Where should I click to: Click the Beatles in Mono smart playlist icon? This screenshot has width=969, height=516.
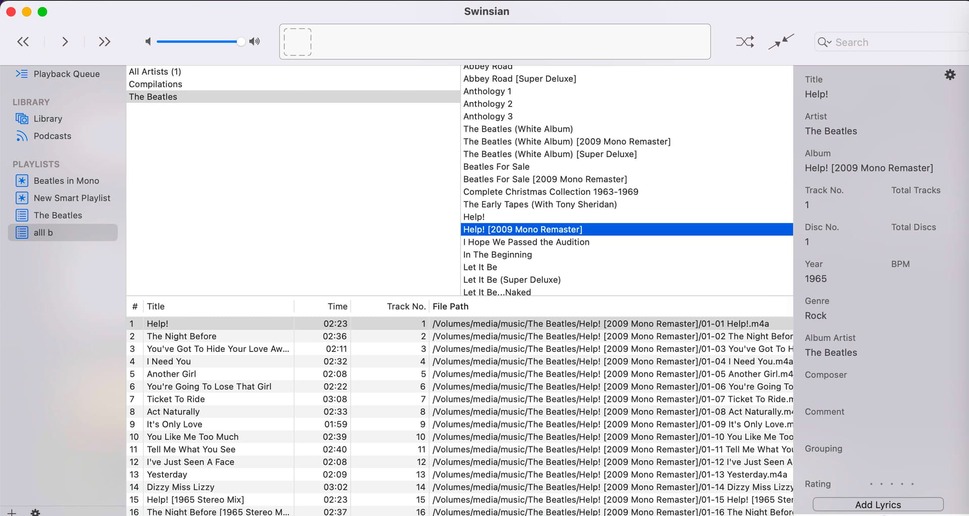point(22,180)
